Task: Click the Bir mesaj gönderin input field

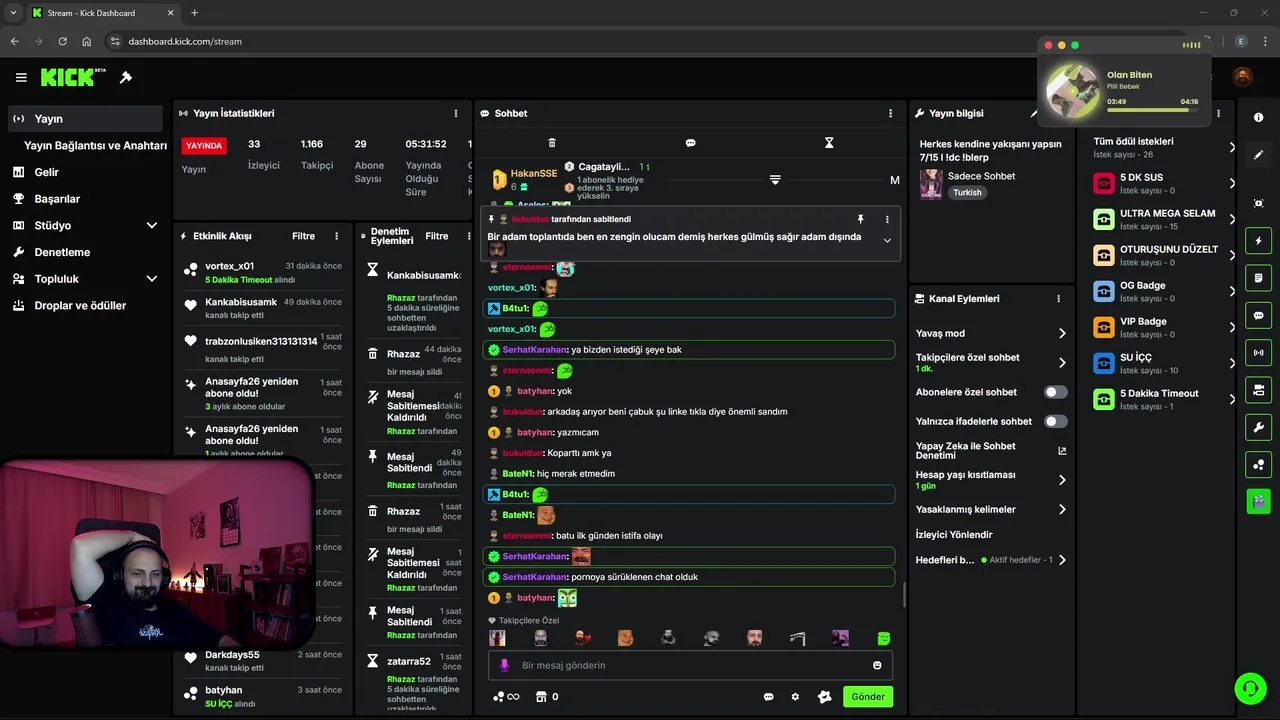Action: pos(690,665)
